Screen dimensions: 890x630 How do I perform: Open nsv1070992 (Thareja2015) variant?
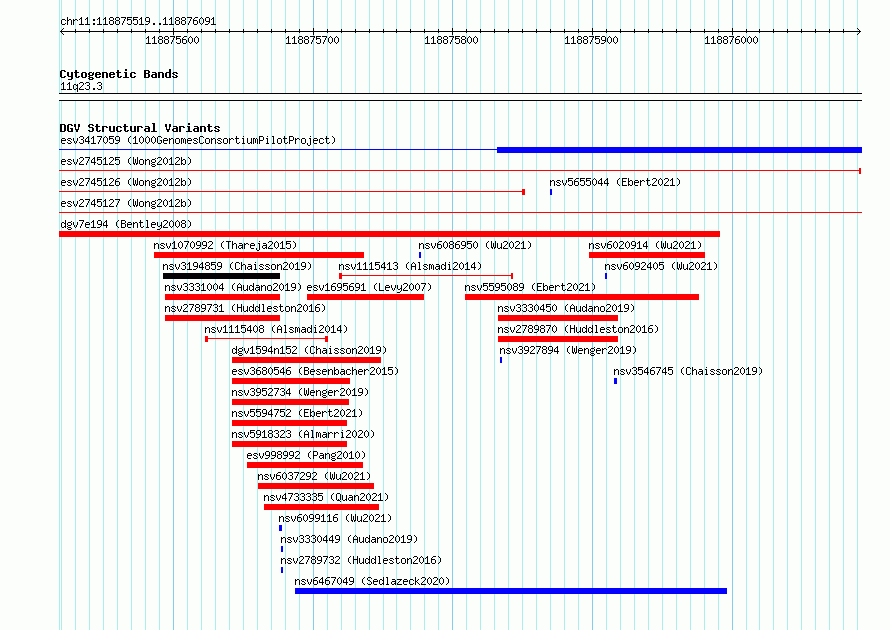pos(225,245)
